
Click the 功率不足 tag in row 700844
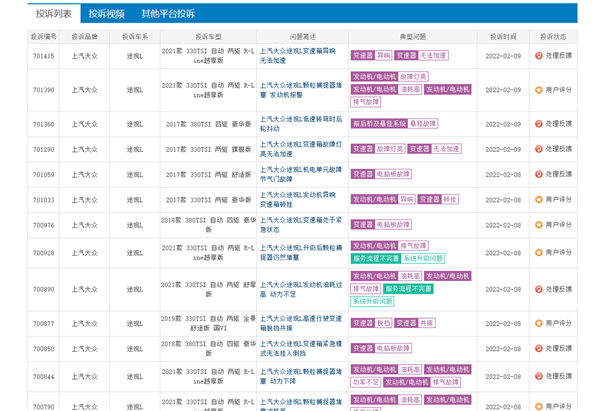pos(365,382)
